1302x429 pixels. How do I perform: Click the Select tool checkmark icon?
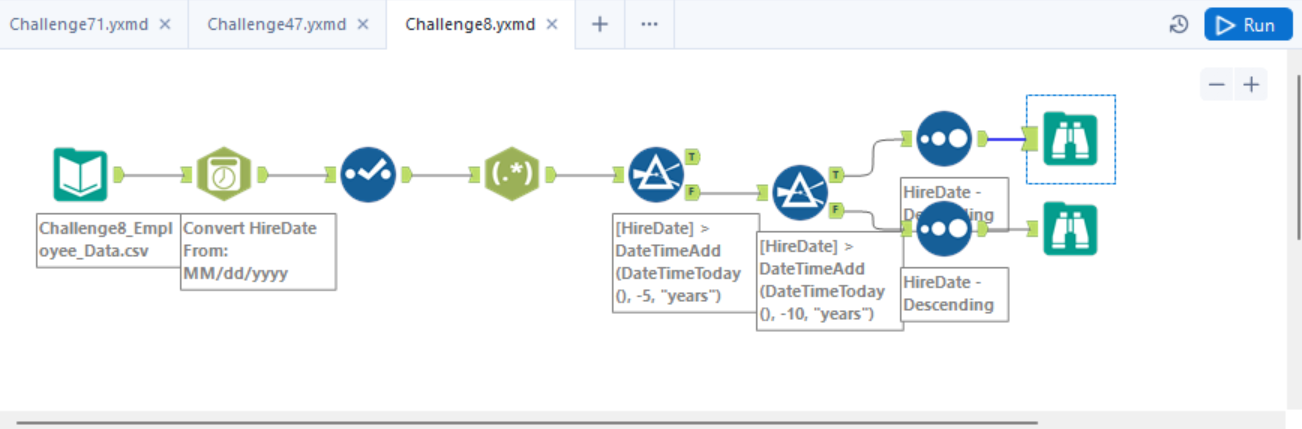point(368,174)
